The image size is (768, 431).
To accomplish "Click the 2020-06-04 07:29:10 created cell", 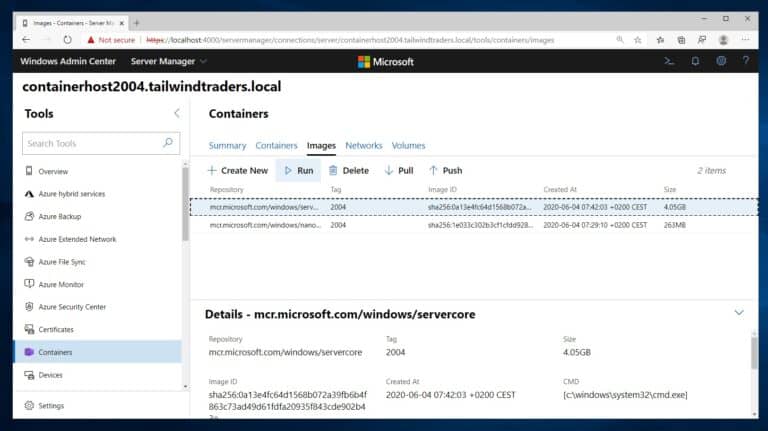I will pyautogui.click(x=595, y=225).
